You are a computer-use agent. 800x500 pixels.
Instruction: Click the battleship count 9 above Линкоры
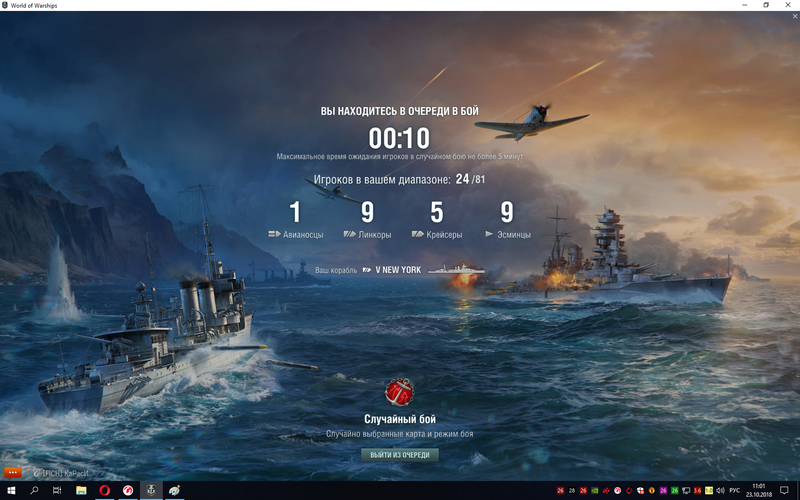click(367, 212)
